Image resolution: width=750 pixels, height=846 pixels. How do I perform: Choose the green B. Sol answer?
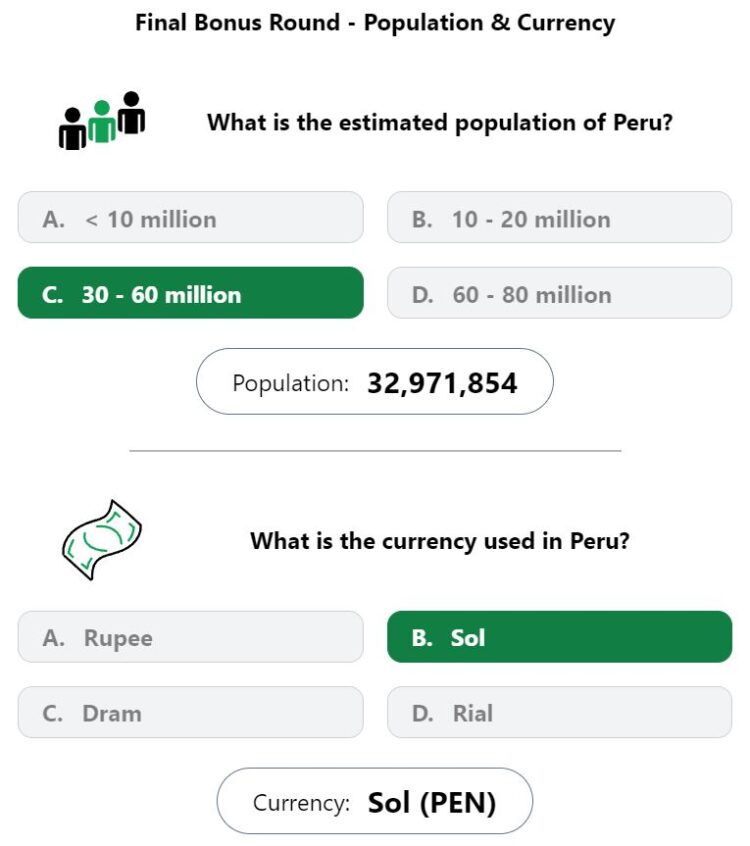click(560, 637)
